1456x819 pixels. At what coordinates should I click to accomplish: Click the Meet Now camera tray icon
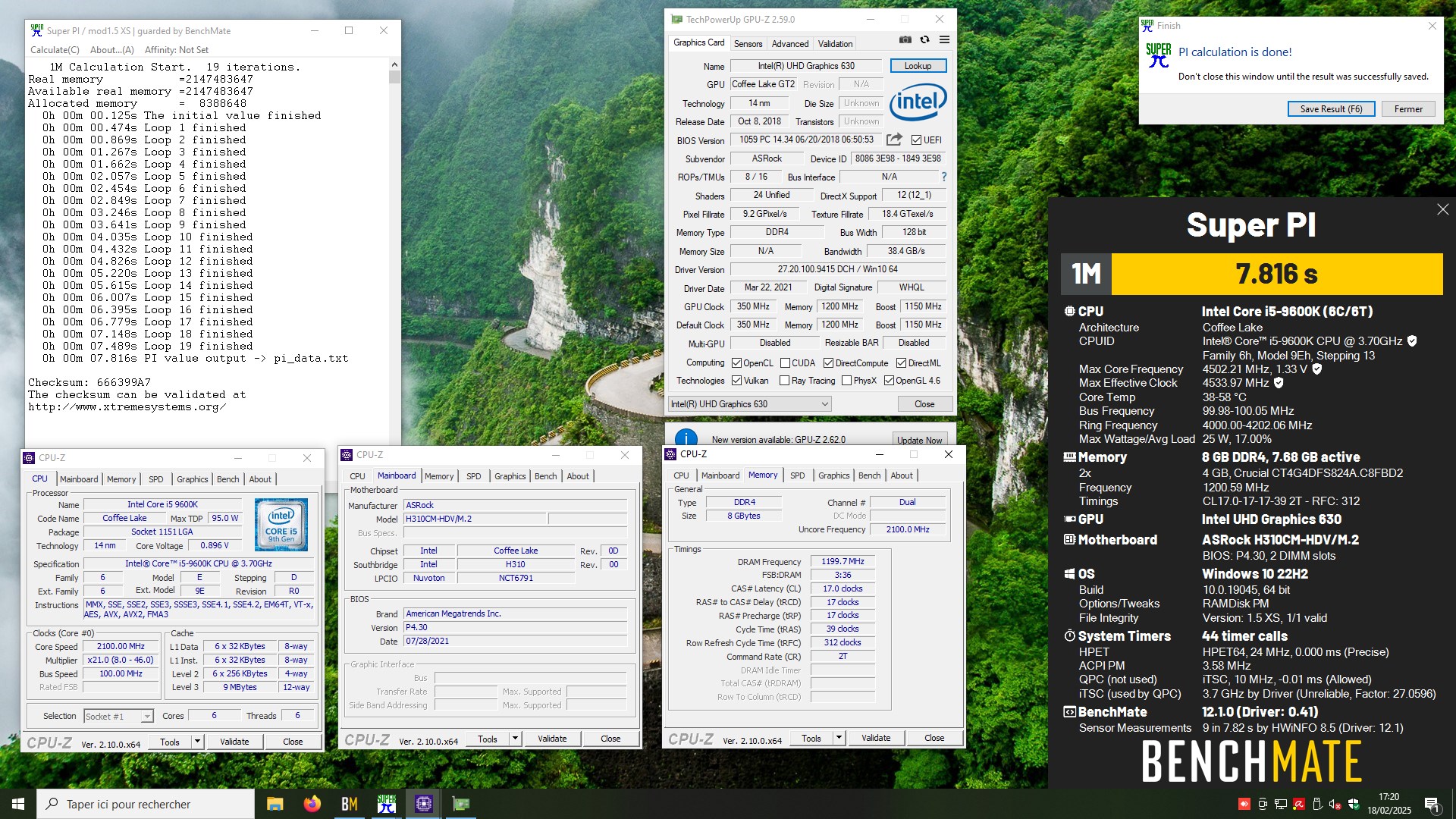(1263, 804)
